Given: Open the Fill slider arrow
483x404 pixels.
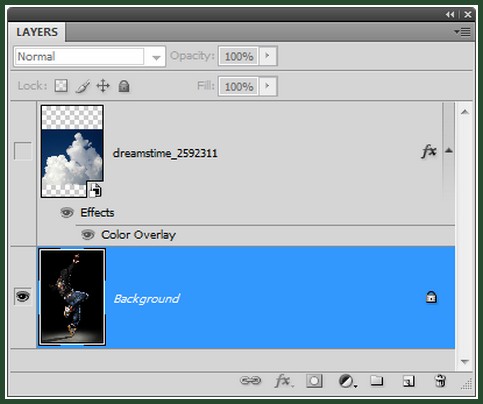Looking at the screenshot, I should pos(268,86).
